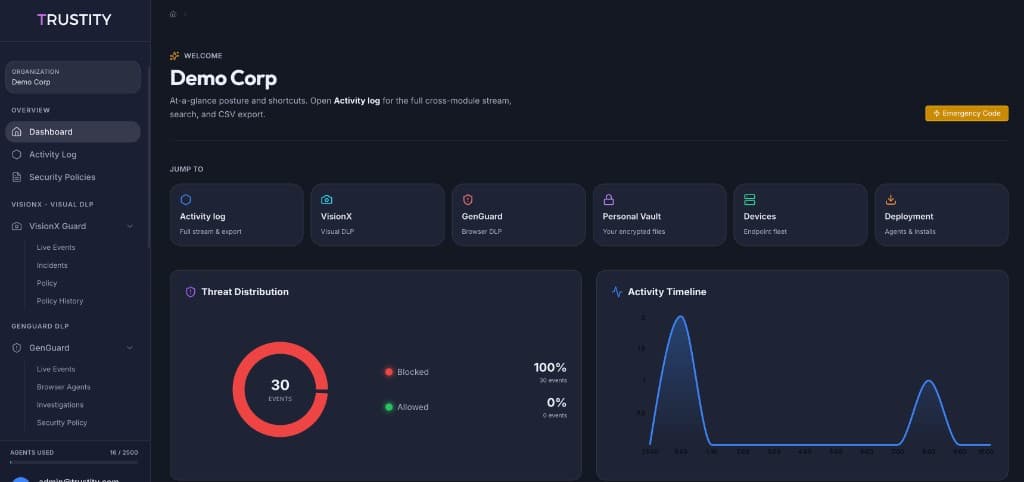Open the Personal Vault jump card

point(660,215)
